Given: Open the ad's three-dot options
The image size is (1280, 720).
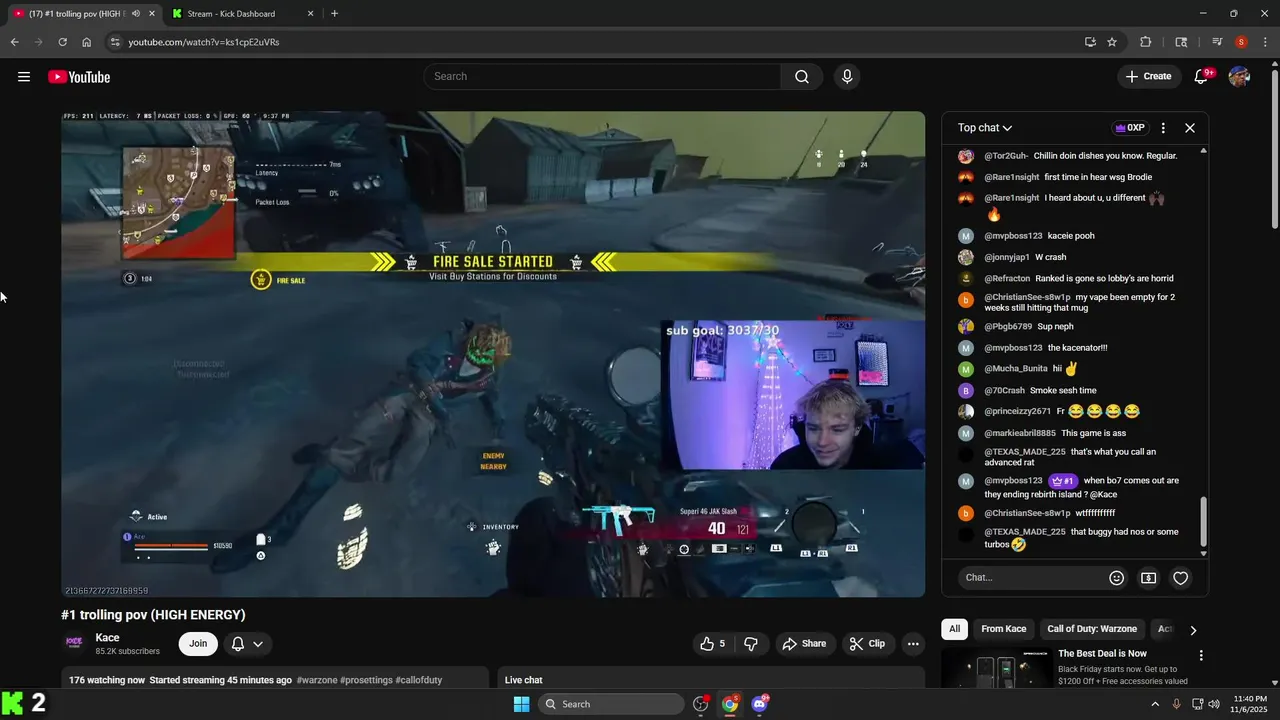Looking at the screenshot, I should pyautogui.click(x=1202, y=656).
